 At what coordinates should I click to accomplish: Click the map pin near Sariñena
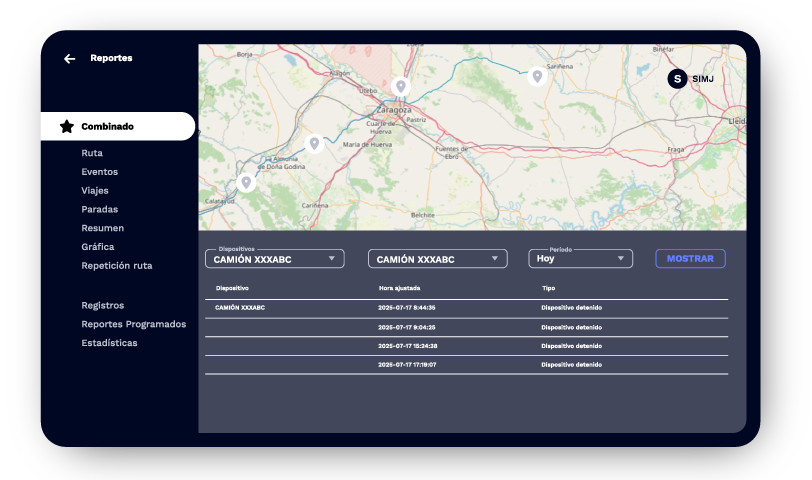click(537, 76)
